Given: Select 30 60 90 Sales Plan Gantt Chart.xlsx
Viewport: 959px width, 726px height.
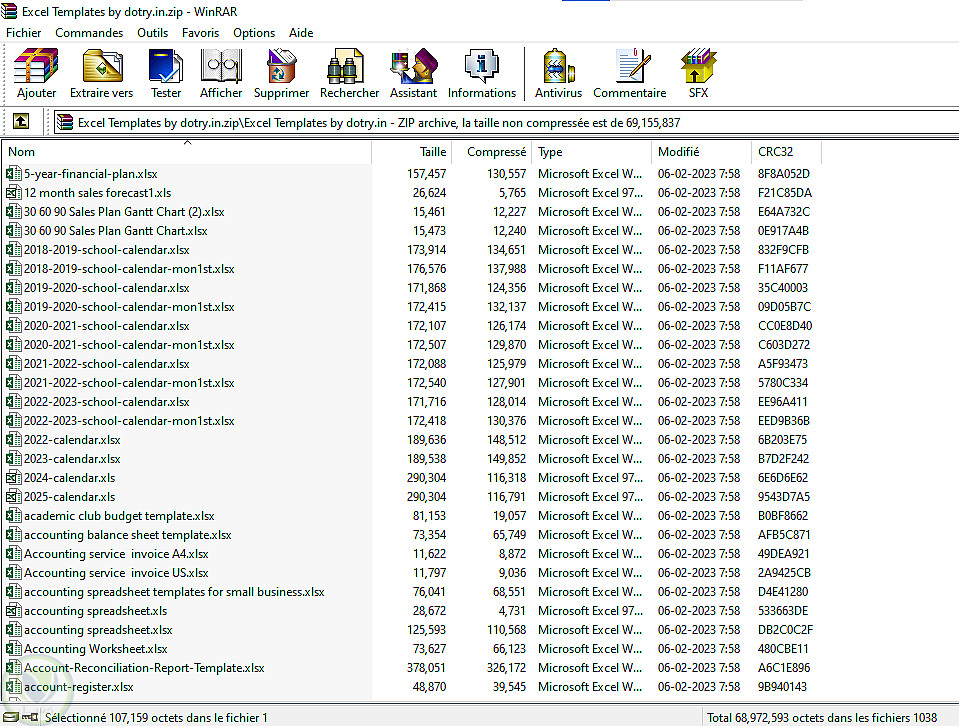Looking at the screenshot, I should [116, 231].
